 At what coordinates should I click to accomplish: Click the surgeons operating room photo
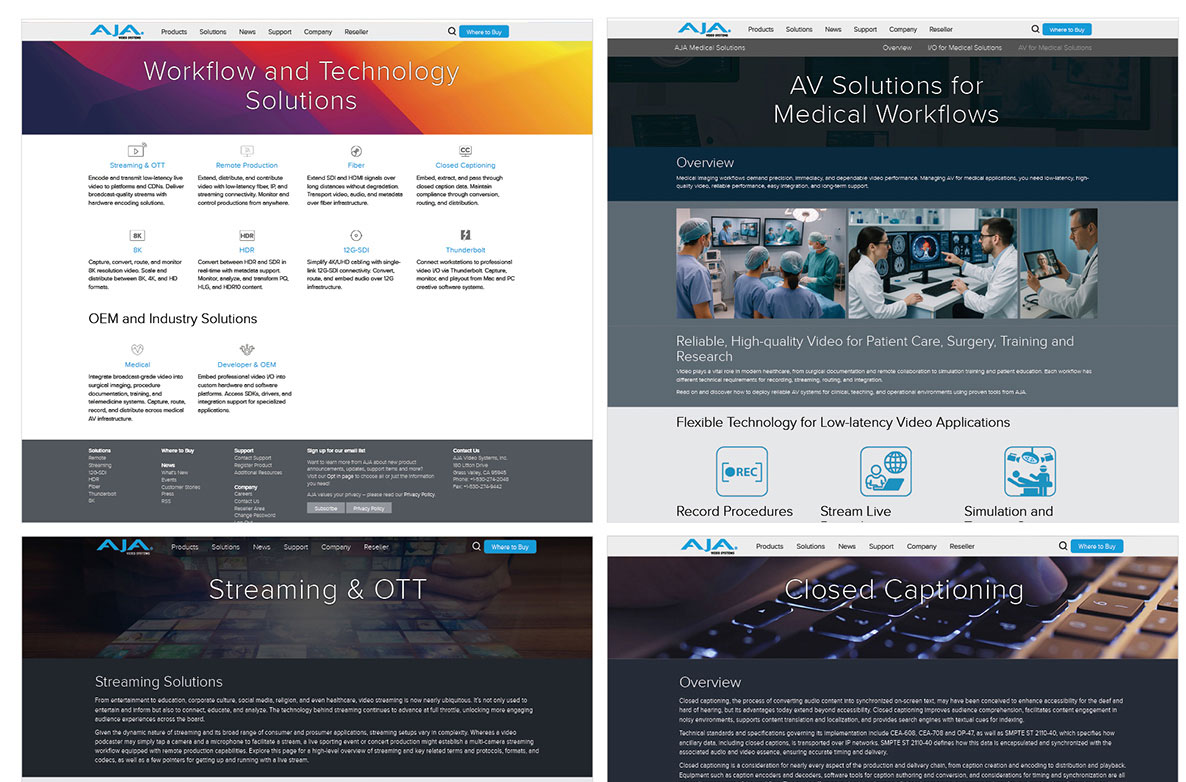click(760, 263)
